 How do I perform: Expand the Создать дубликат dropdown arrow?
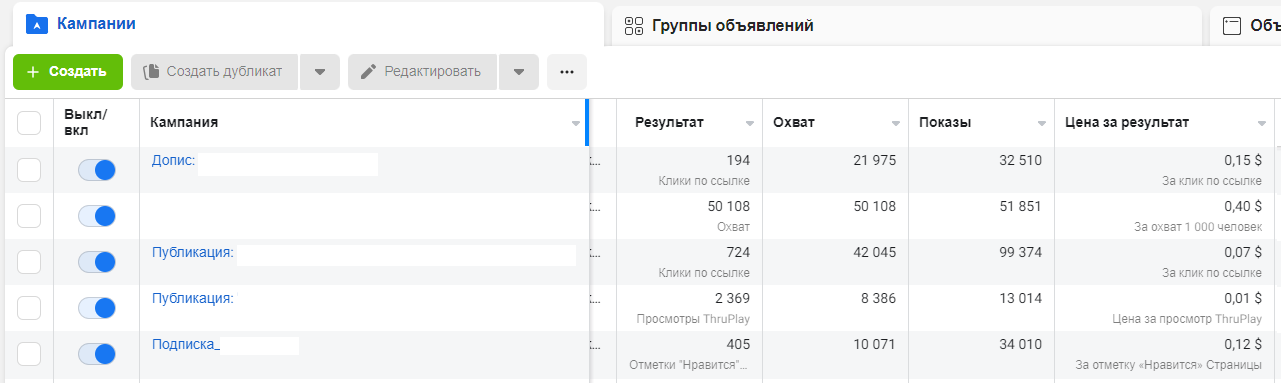coord(320,72)
